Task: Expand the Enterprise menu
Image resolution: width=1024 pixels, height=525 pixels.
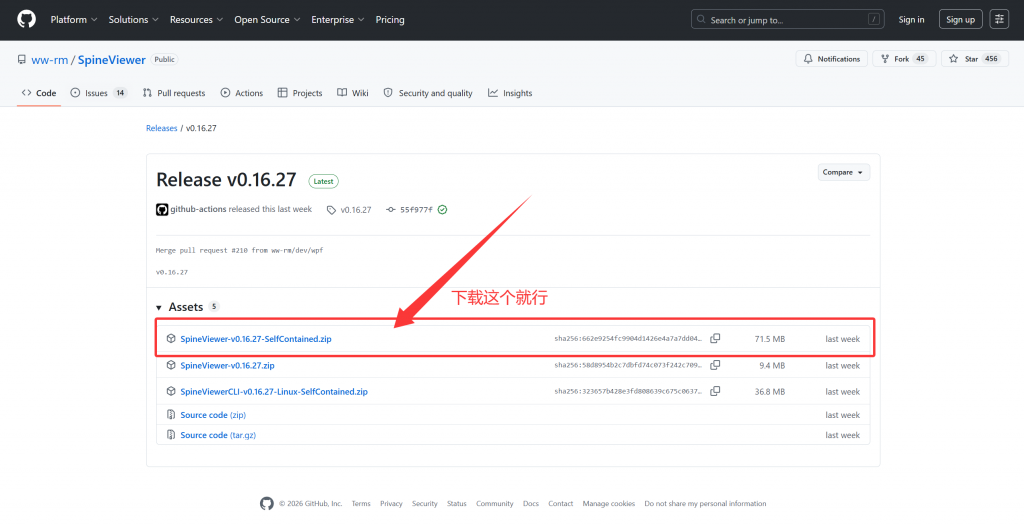Action: pos(338,20)
